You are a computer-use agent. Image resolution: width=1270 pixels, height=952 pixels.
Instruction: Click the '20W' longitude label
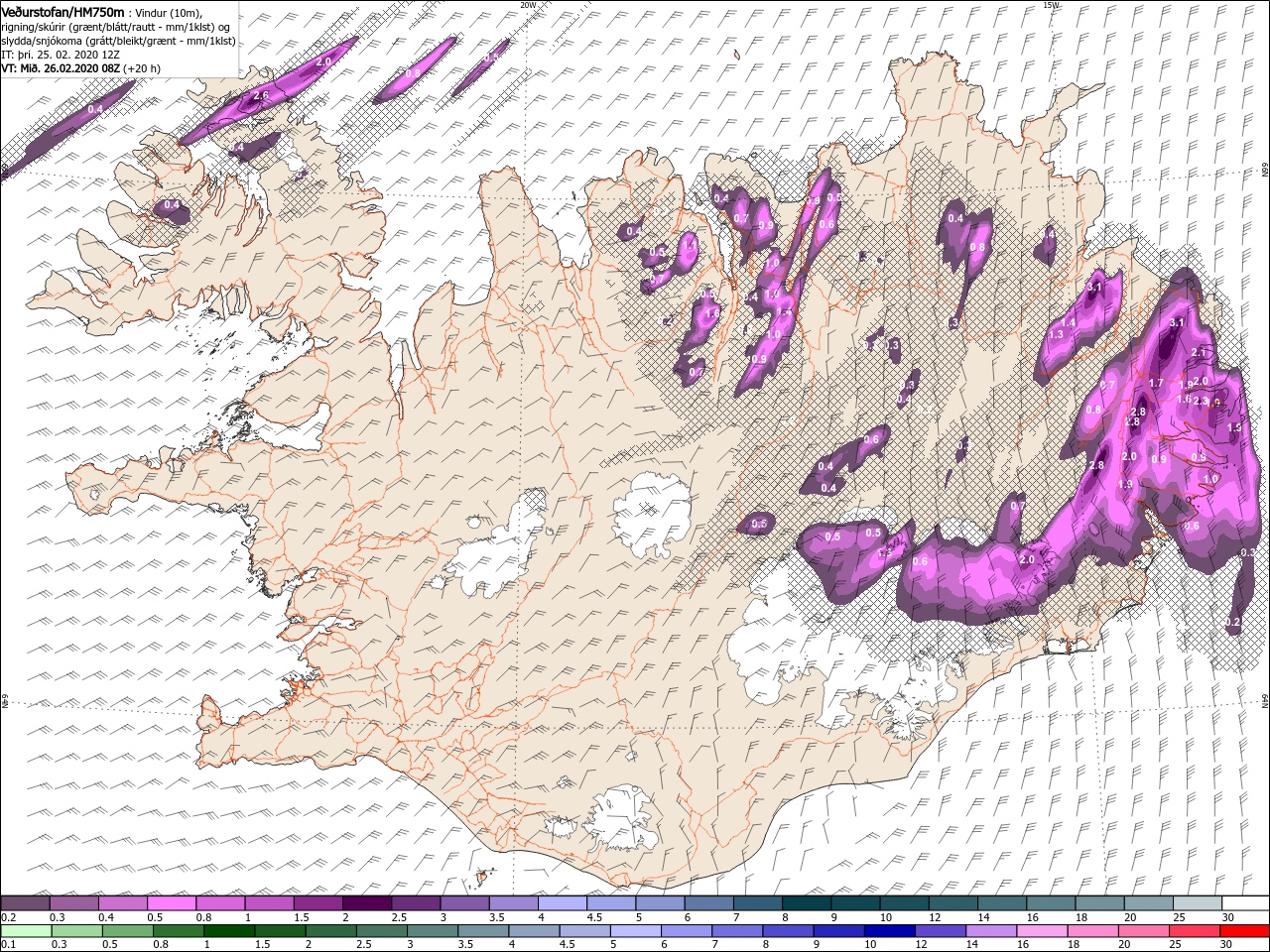pyautogui.click(x=528, y=5)
